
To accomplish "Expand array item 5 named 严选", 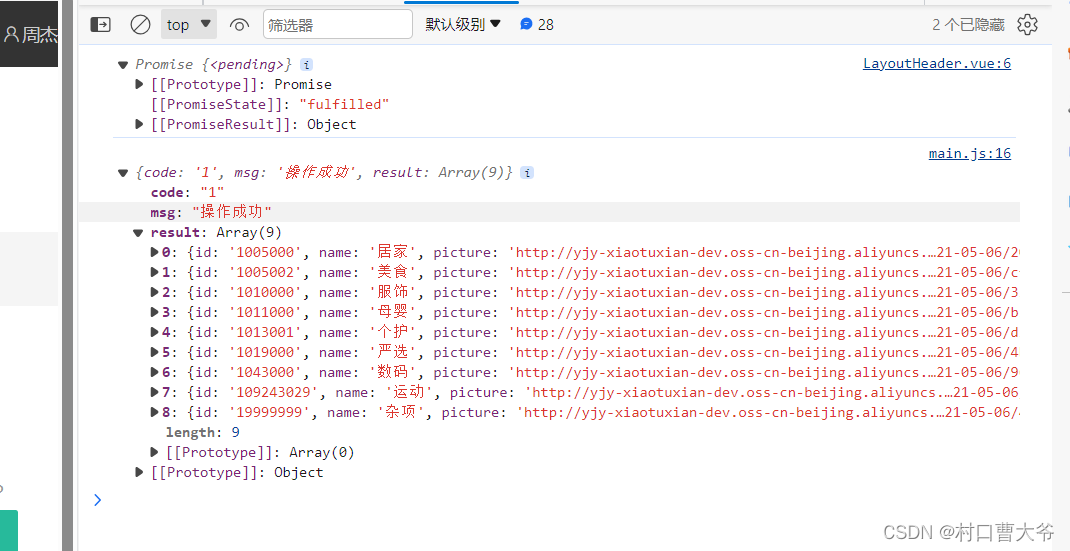I will coord(156,352).
